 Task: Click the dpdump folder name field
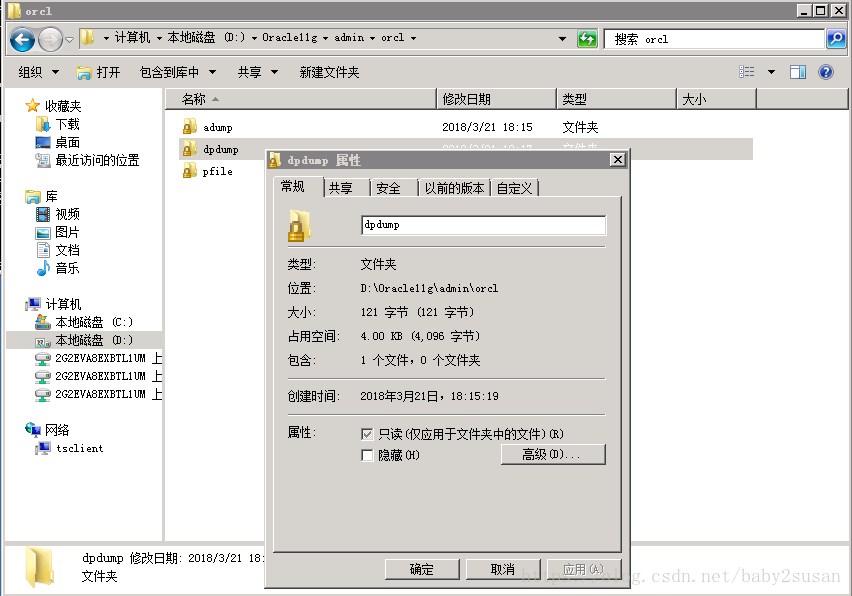click(x=482, y=225)
